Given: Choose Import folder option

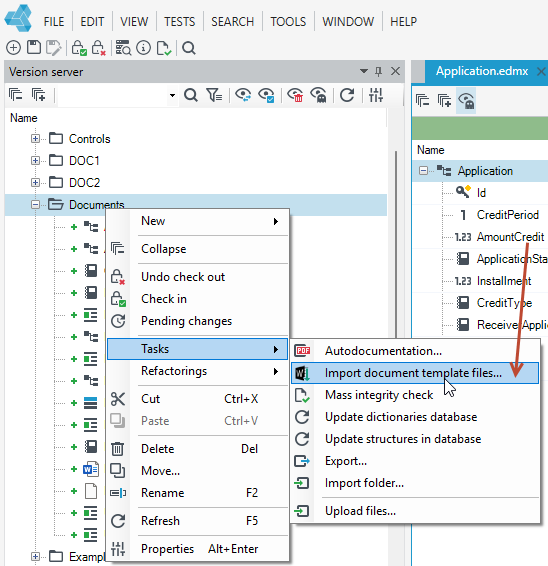Looking at the screenshot, I should pyautogui.click(x=415, y=483).
